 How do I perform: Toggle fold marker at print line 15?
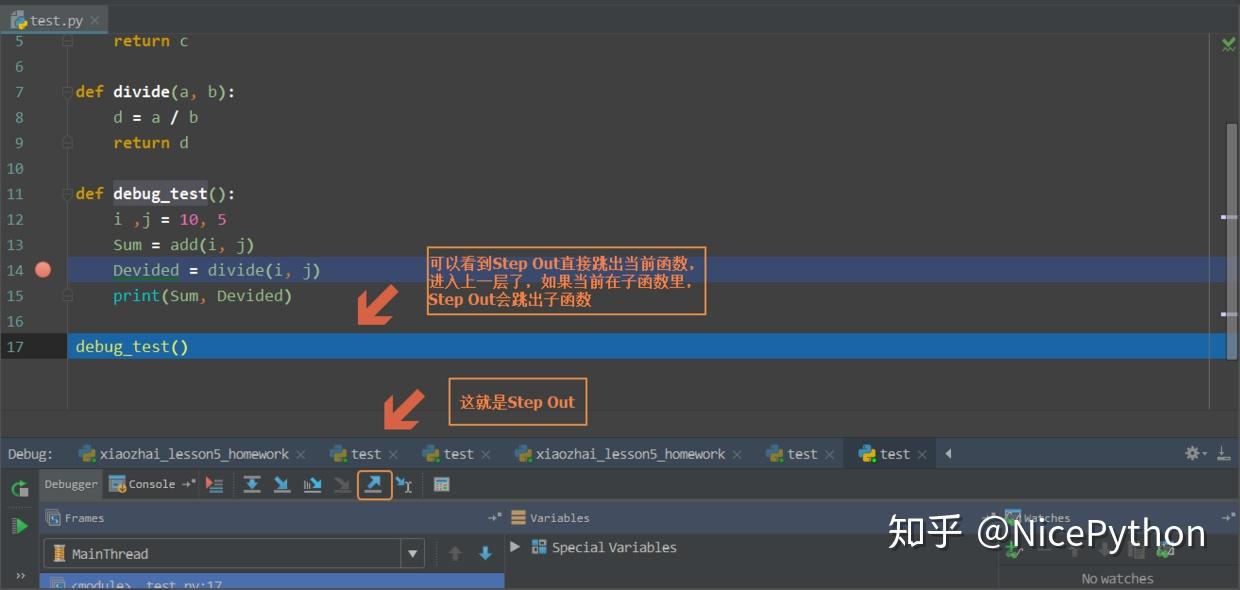point(67,296)
